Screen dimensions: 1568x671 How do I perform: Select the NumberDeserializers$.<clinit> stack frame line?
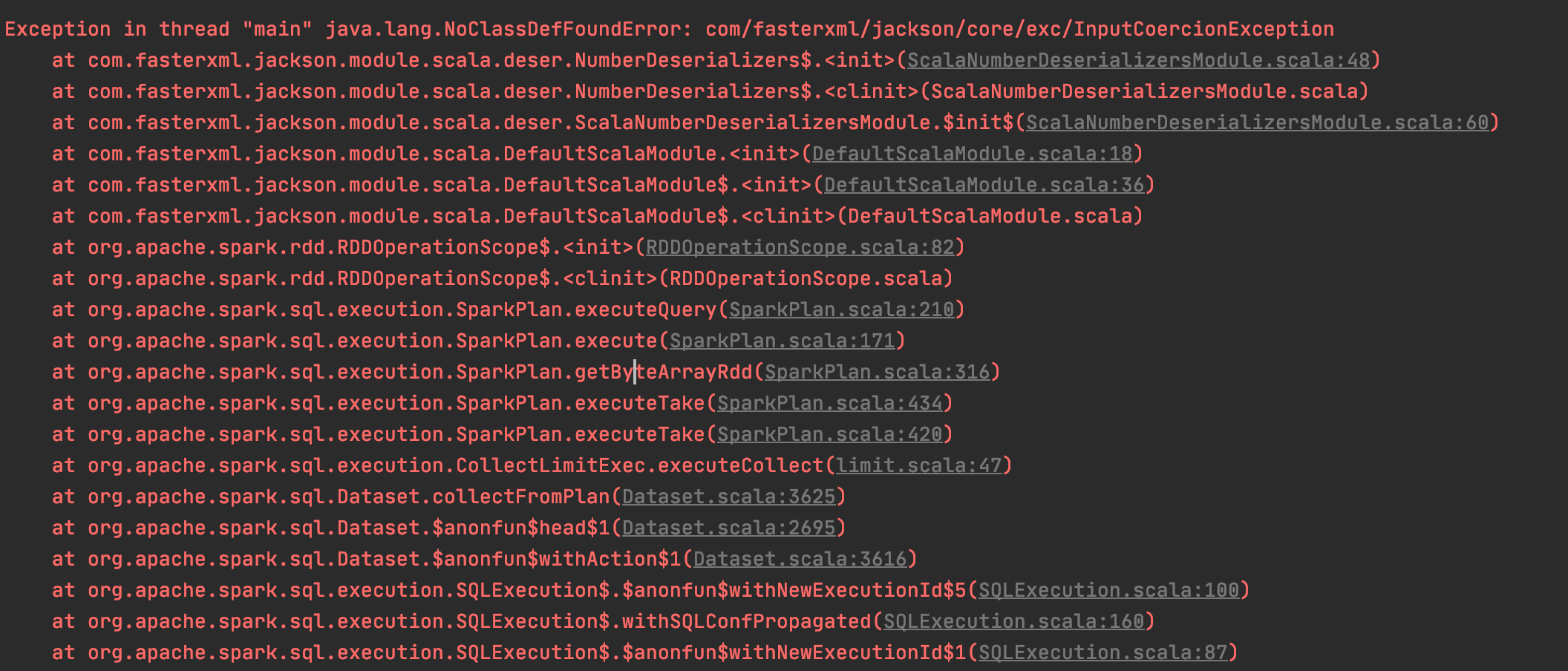coord(710,91)
